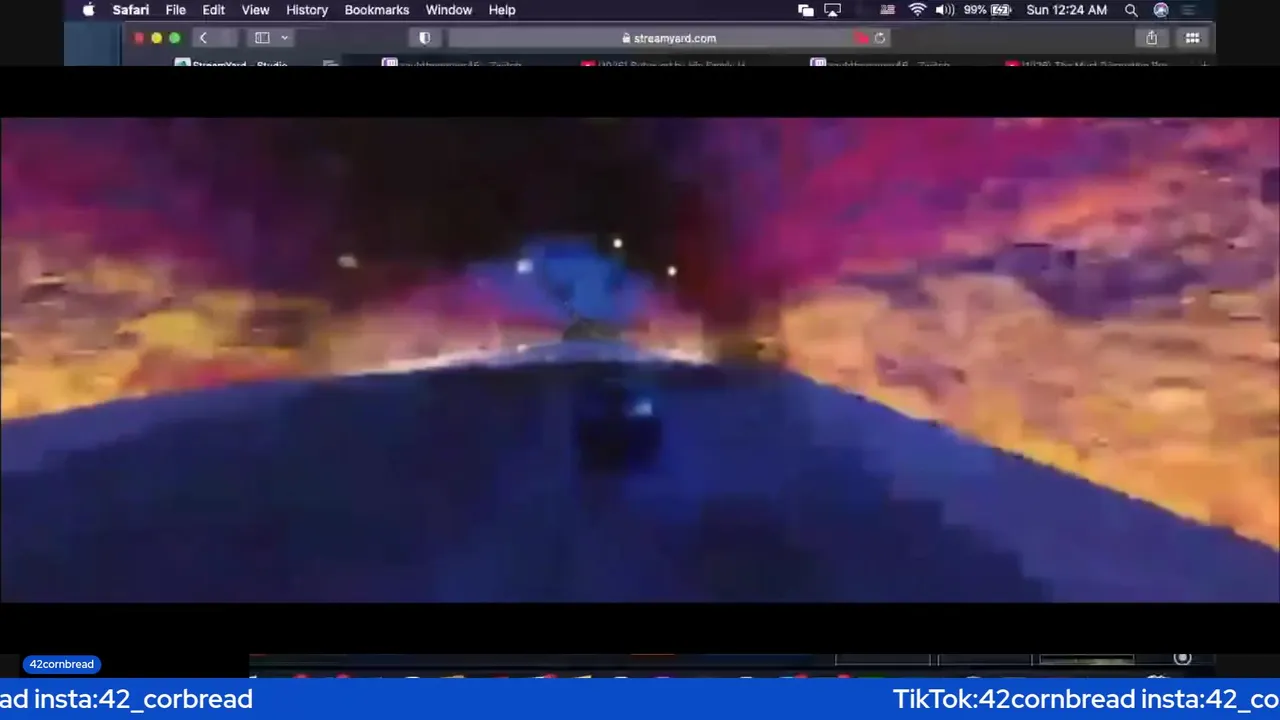The height and width of the screenshot is (720, 1280).
Task: Focus the streamyard.com address bar
Action: tap(668, 38)
